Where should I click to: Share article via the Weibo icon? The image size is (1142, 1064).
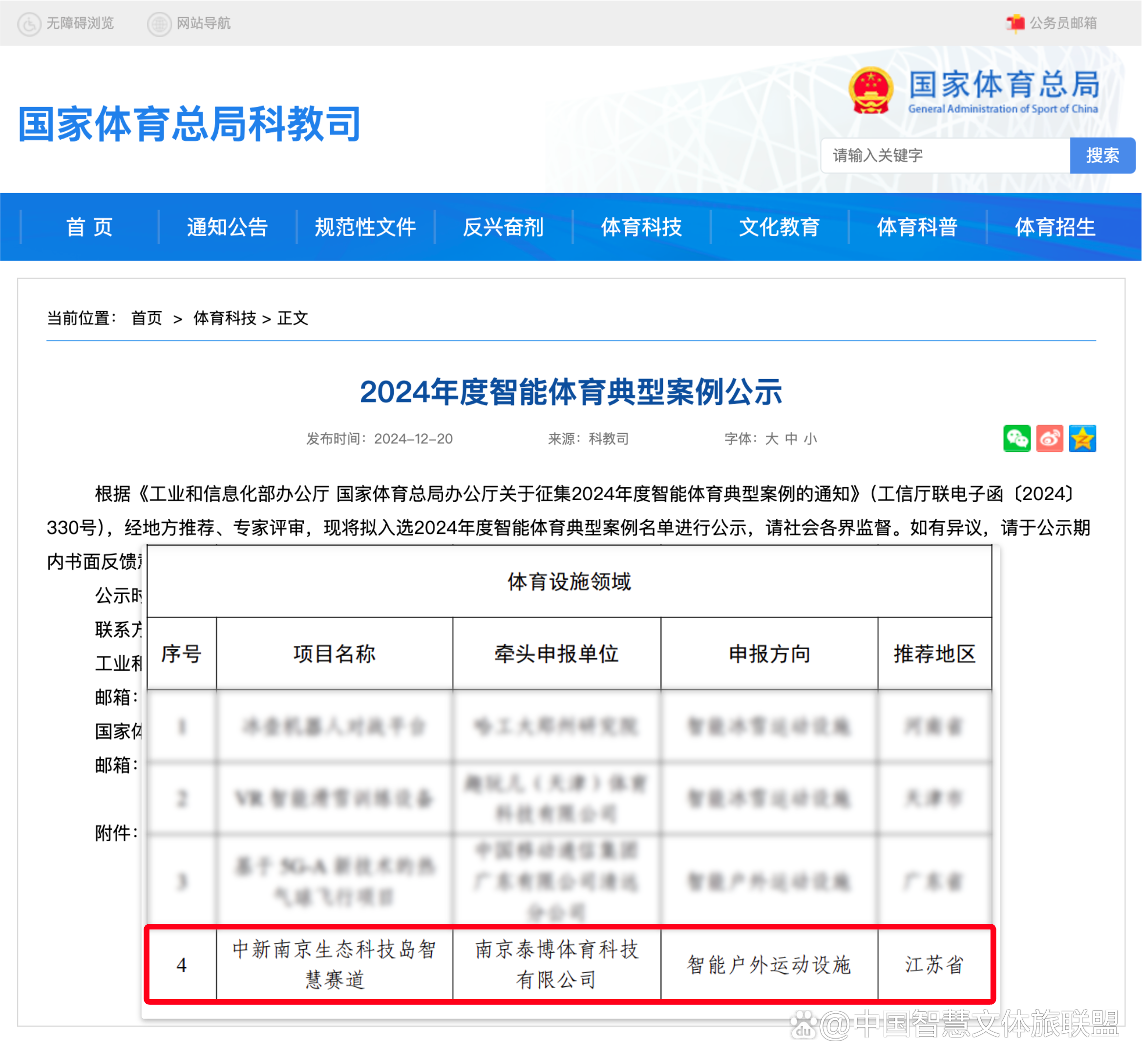[1050, 438]
